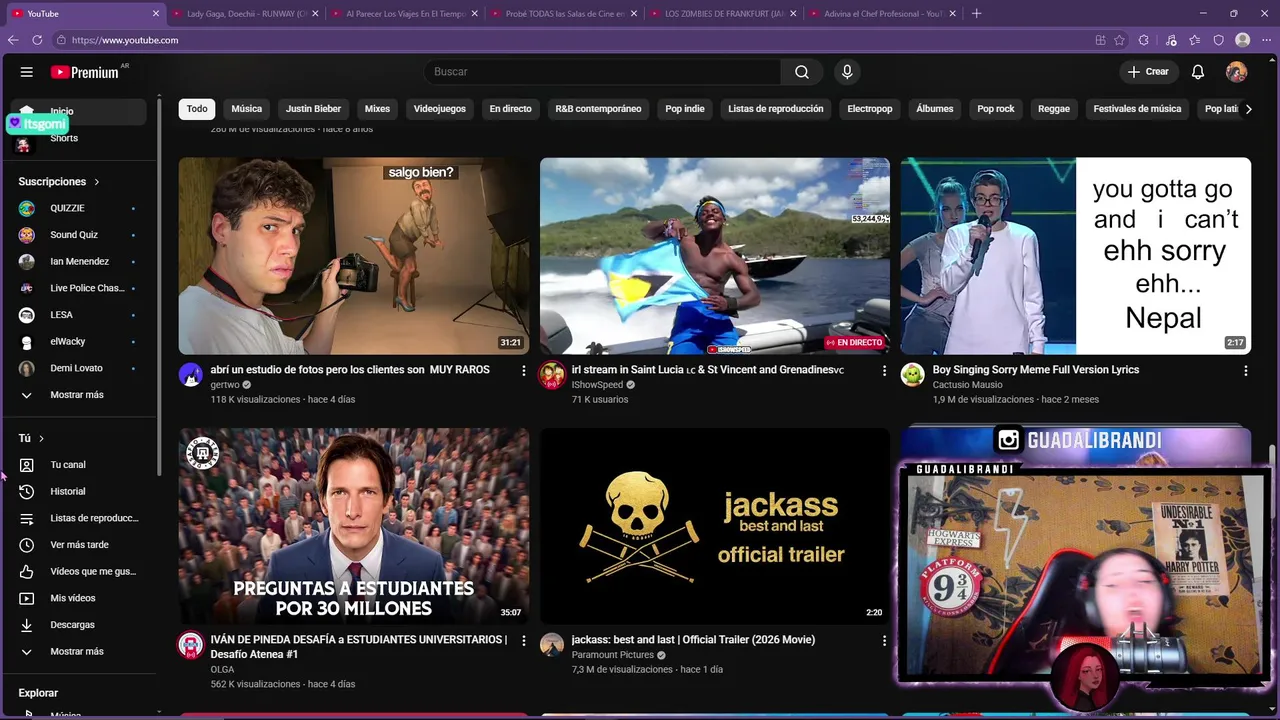Open Mis vídeos item
Viewport: 1280px width, 720px height.
point(80,598)
